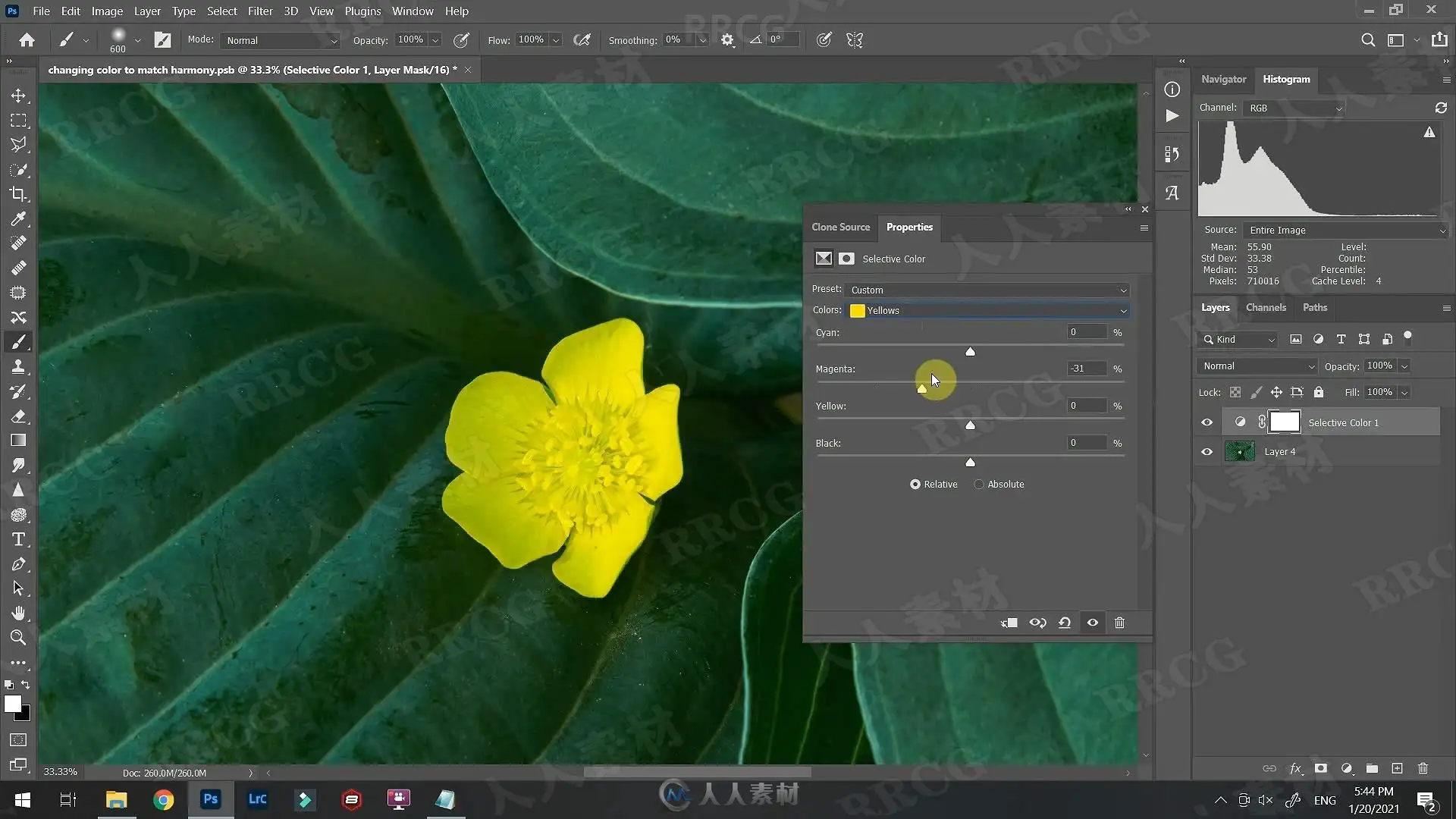
Task: Delete the adjustment layer via the Properties trash icon
Action: click(x=1119, y=623)
